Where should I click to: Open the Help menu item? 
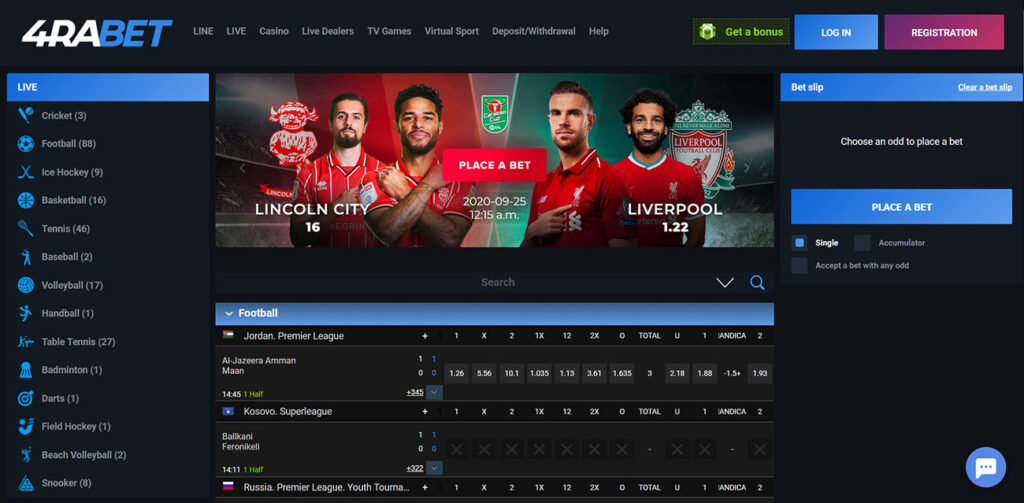click(598, 31)
